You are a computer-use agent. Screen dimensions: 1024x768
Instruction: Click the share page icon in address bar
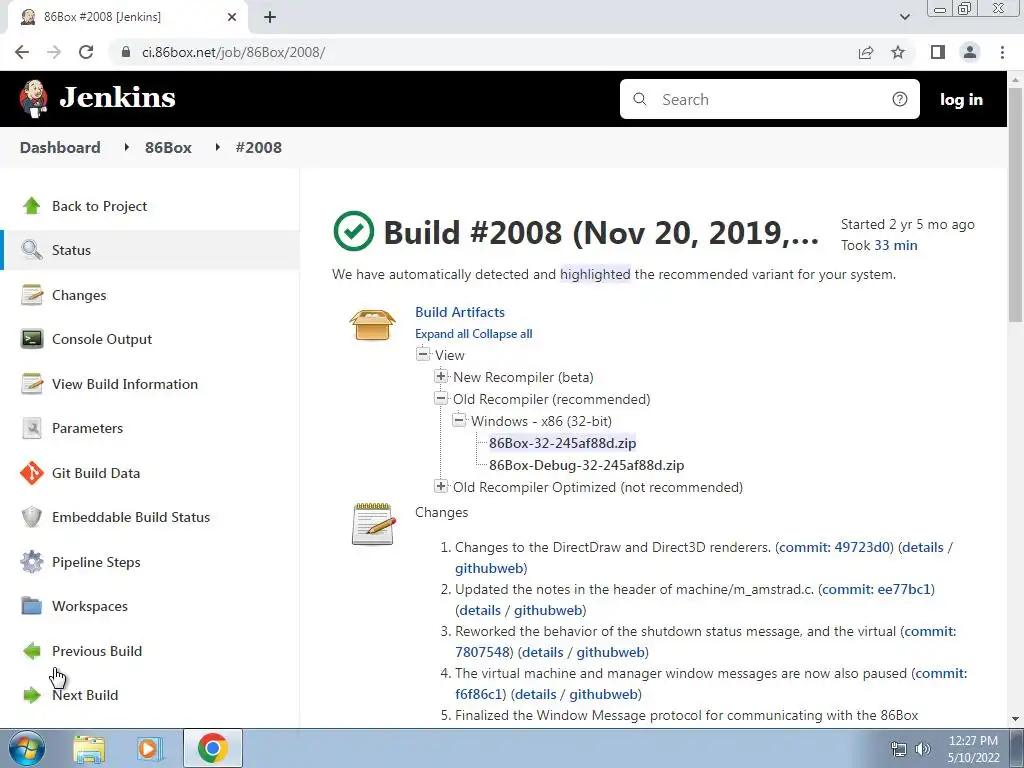866,52
